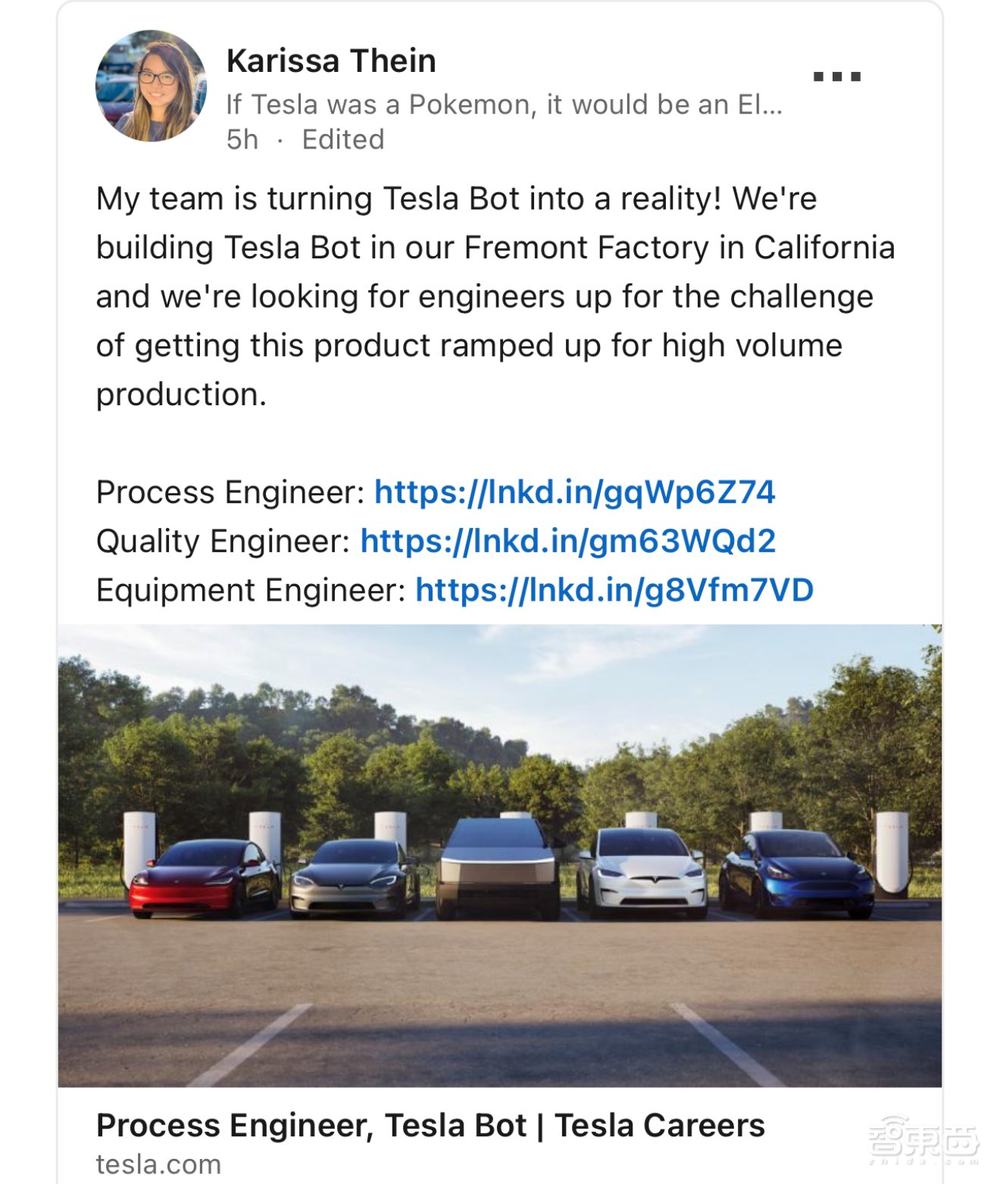1000x1184 pixels.
Task: Click the red Tesla in the preview image
Action: point(205,878)
